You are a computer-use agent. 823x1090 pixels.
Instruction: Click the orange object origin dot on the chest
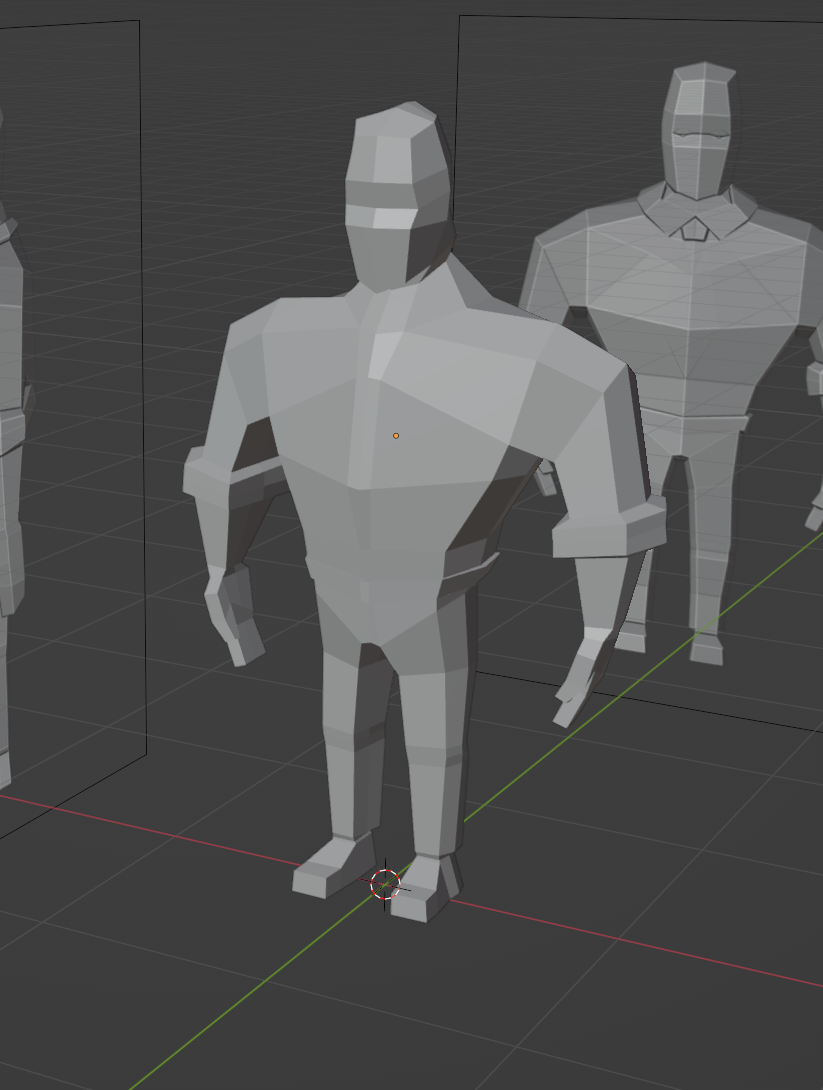pyautogui.click(x=396, y=436)
